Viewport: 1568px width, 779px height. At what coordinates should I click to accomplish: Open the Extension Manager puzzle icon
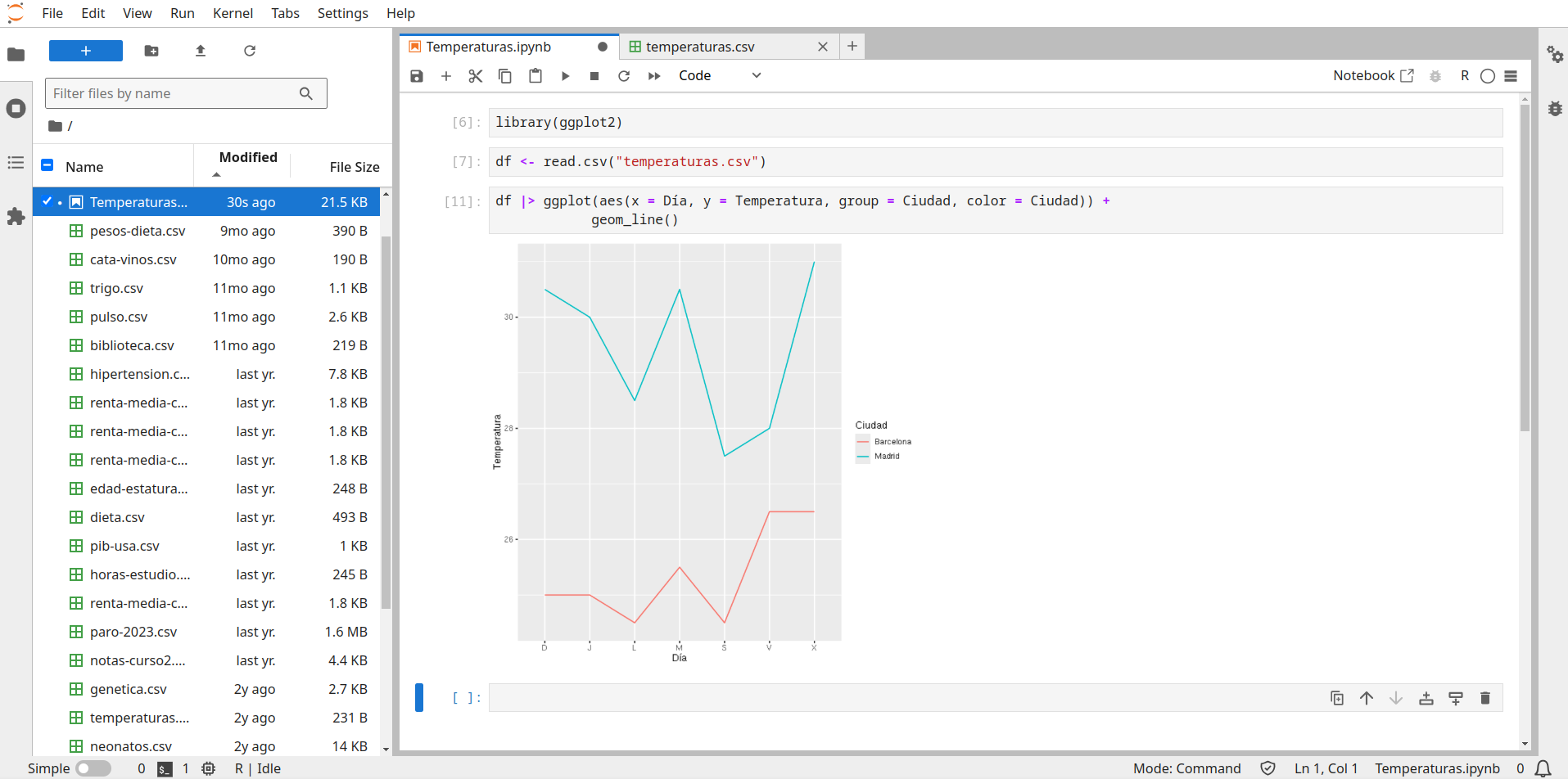tap(16, 217)
